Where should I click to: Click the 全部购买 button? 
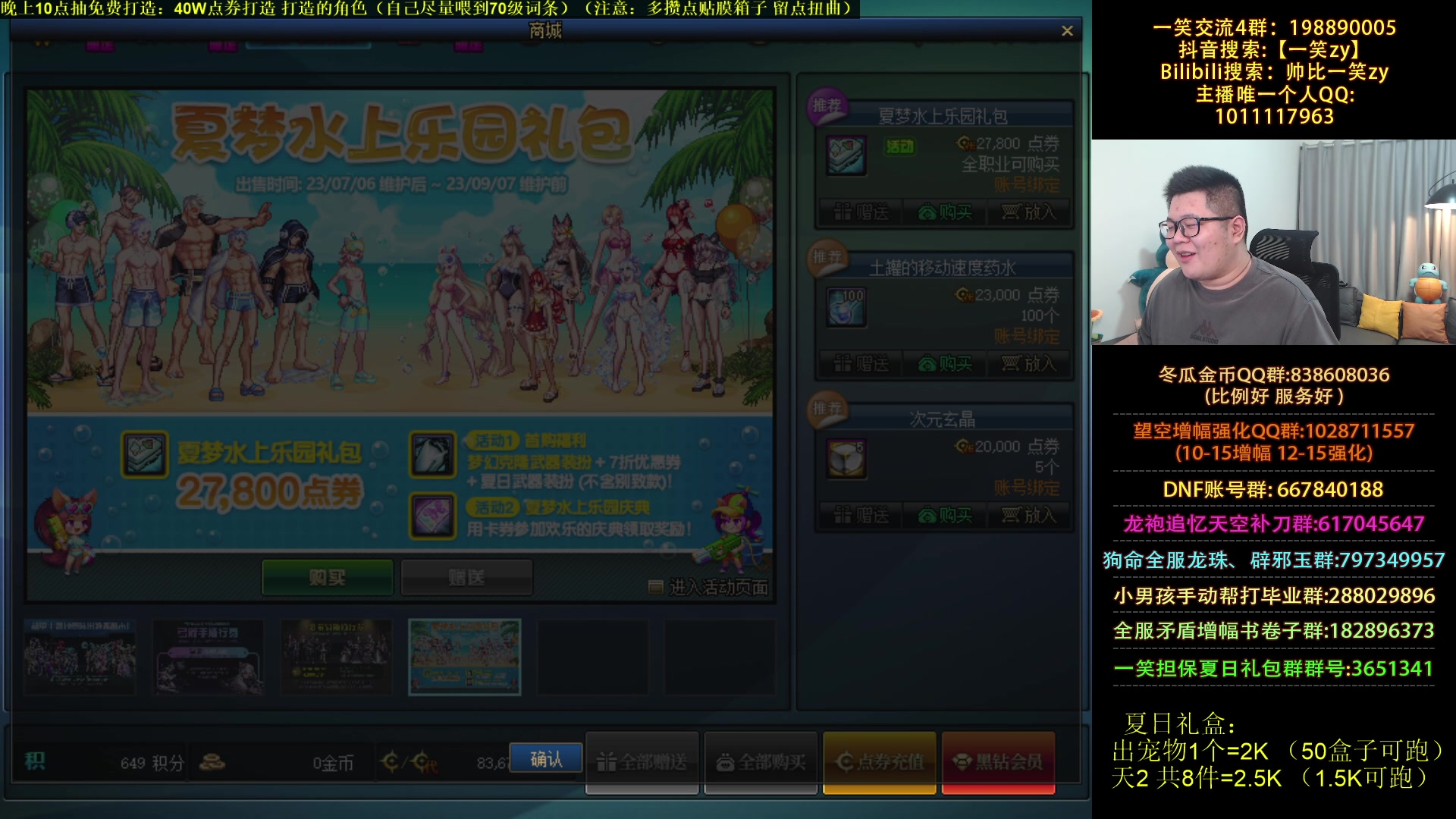click(761, 762)
